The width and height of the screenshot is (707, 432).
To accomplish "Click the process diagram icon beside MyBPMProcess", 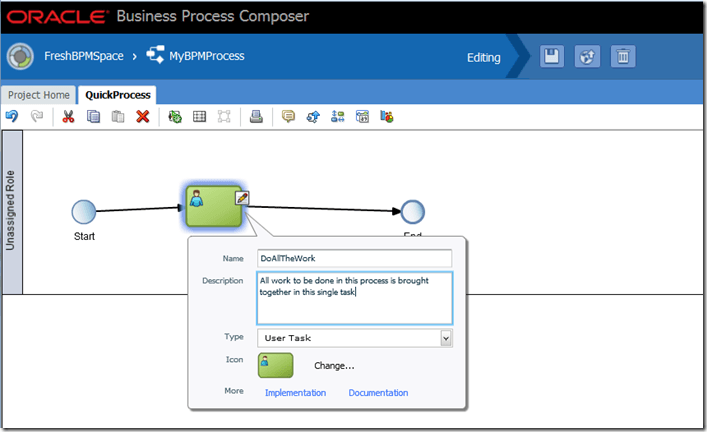I will coord(155,55).
